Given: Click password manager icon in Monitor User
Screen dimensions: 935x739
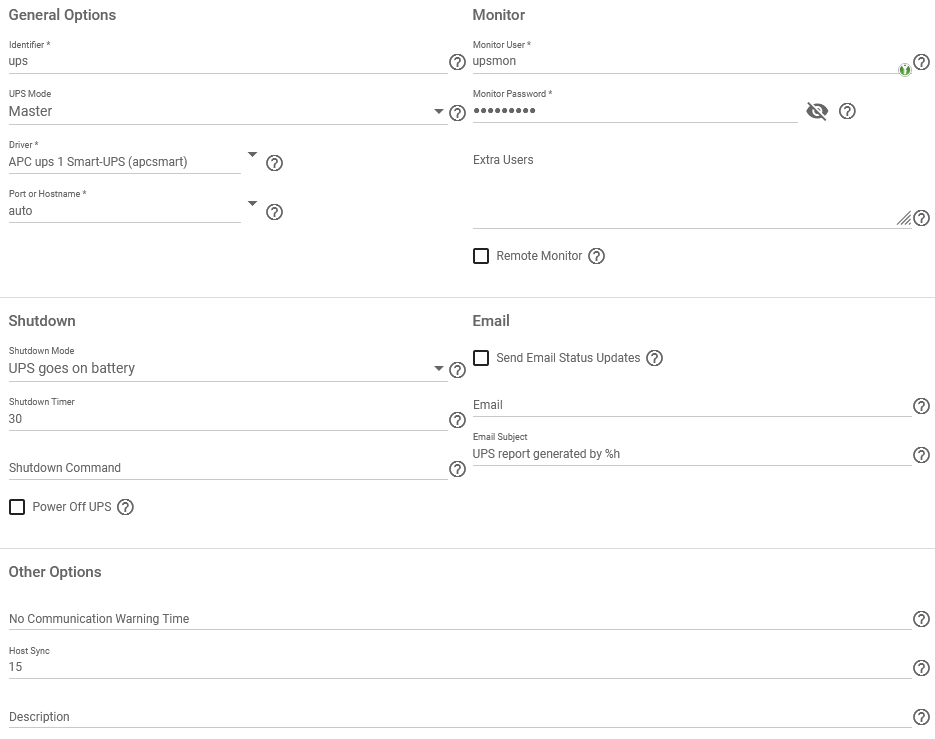Looking at the screenshot, I should pos(904,69).
